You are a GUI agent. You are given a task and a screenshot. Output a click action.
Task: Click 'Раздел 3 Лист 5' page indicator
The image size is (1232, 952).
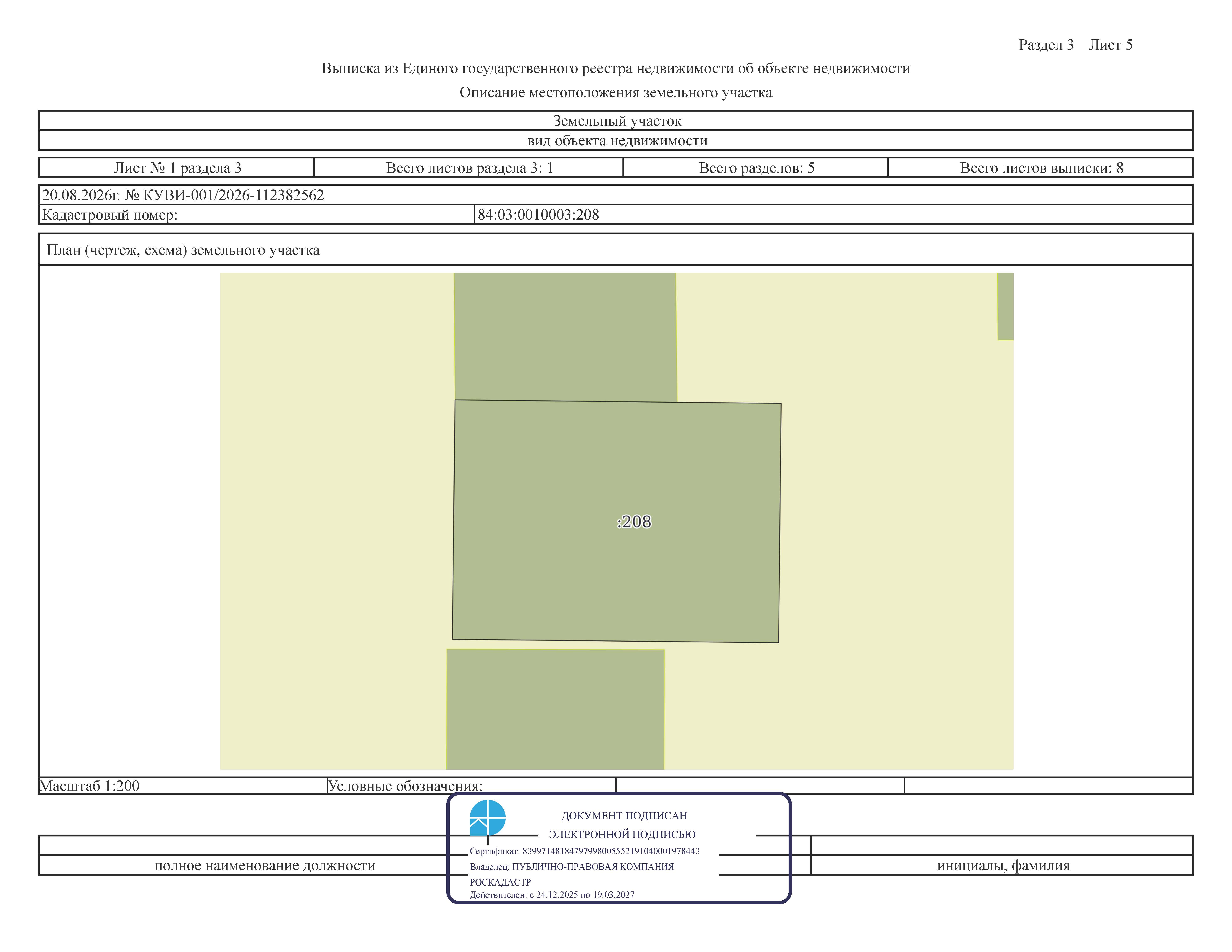click(x=1075, y=45)
